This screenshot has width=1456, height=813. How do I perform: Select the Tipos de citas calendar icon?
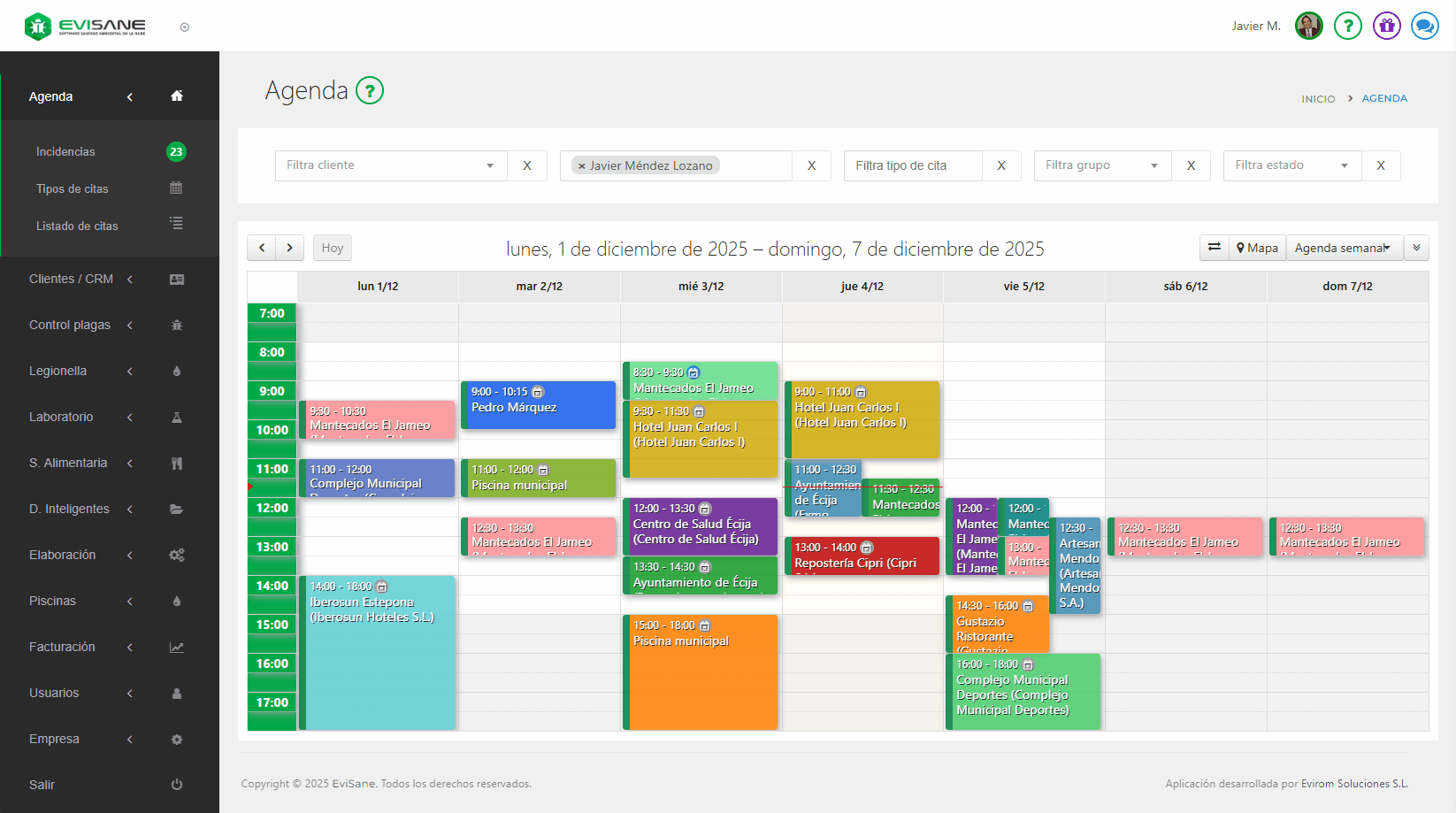click(x=176, y=188)
